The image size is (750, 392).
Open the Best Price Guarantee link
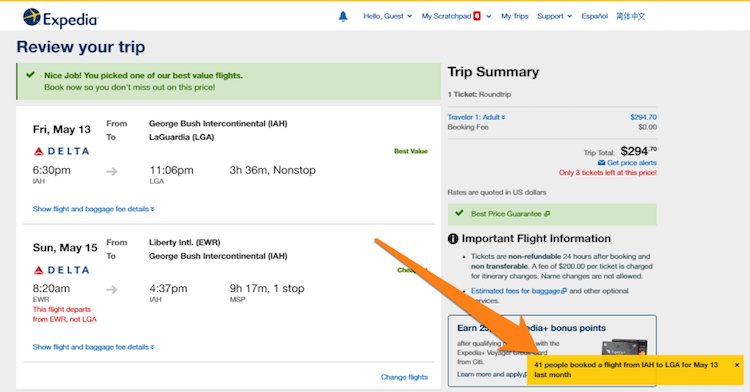point(510,214)
